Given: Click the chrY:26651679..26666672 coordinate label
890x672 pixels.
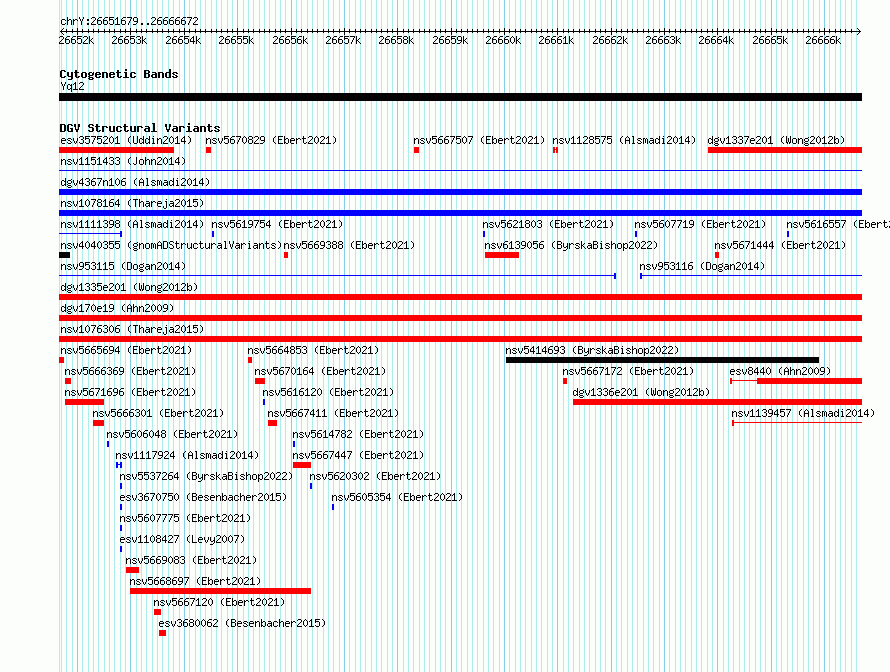Looking at the screenshot, I should pos(129,22).
